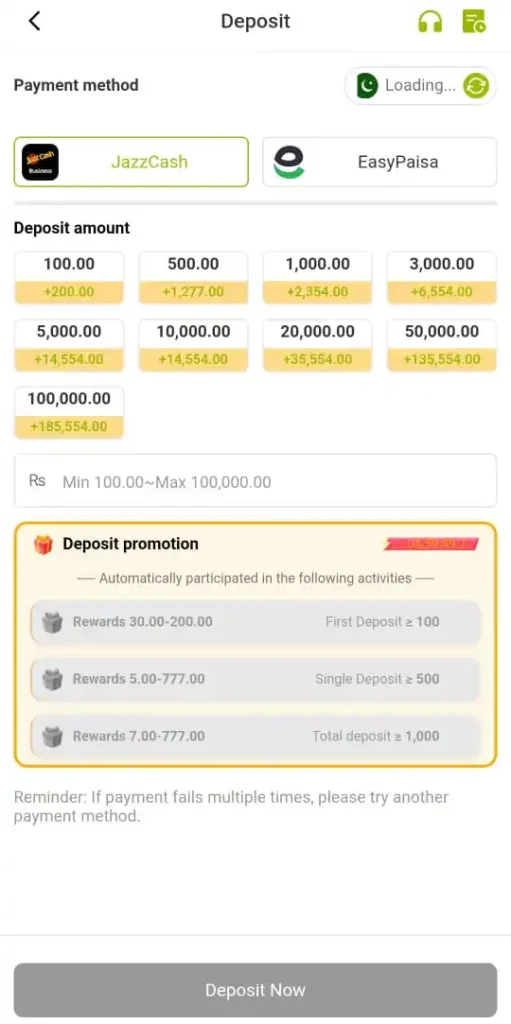511x1024 pixels.
Task: Click the Deposit Now button
Action: 256,990
